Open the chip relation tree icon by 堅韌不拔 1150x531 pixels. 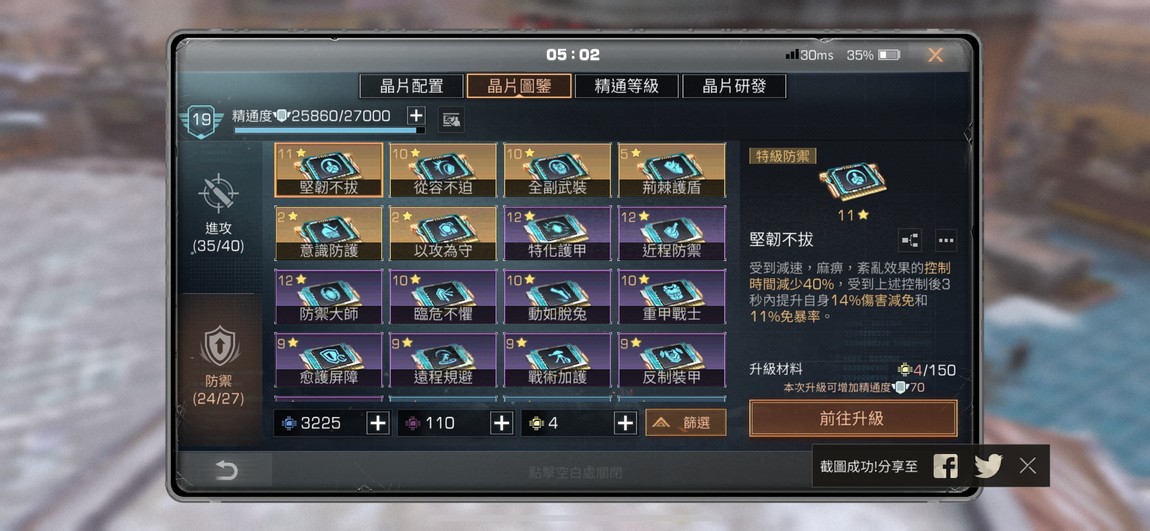909,240
